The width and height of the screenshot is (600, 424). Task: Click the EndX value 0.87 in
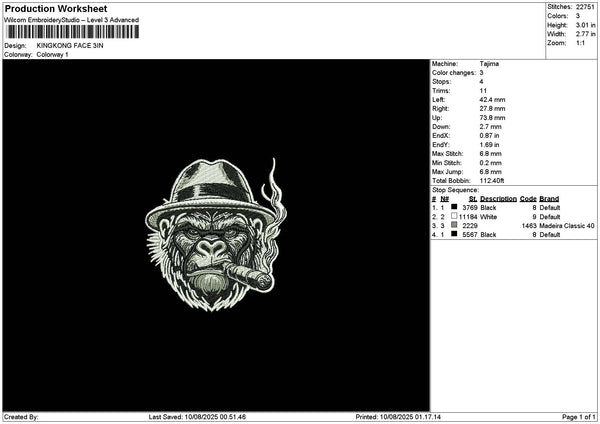click(489, 135)
